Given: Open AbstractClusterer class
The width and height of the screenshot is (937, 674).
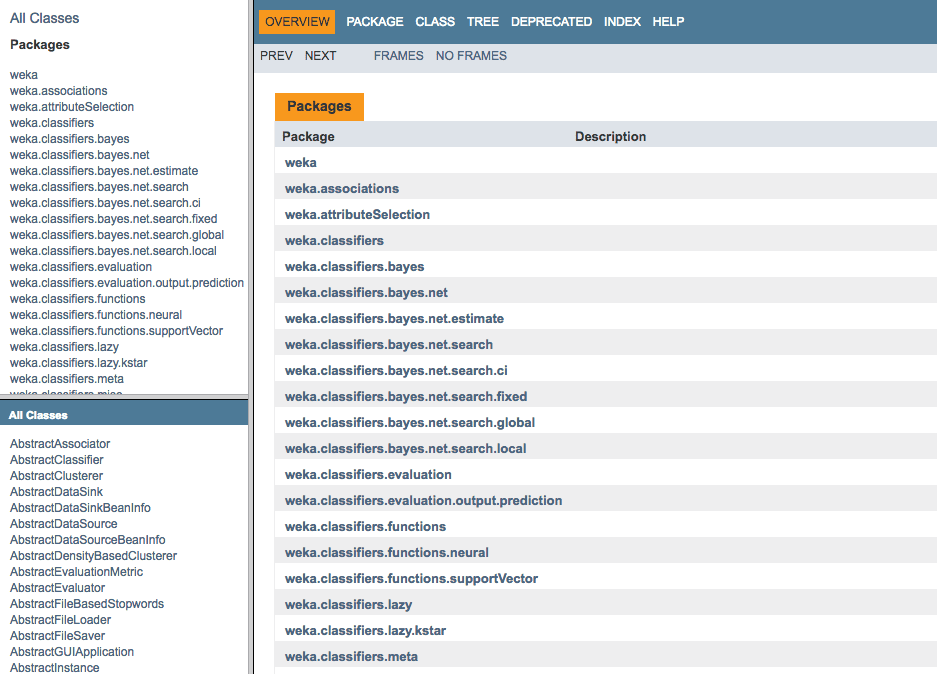Looking at the screenshot, I should [56, 476].
